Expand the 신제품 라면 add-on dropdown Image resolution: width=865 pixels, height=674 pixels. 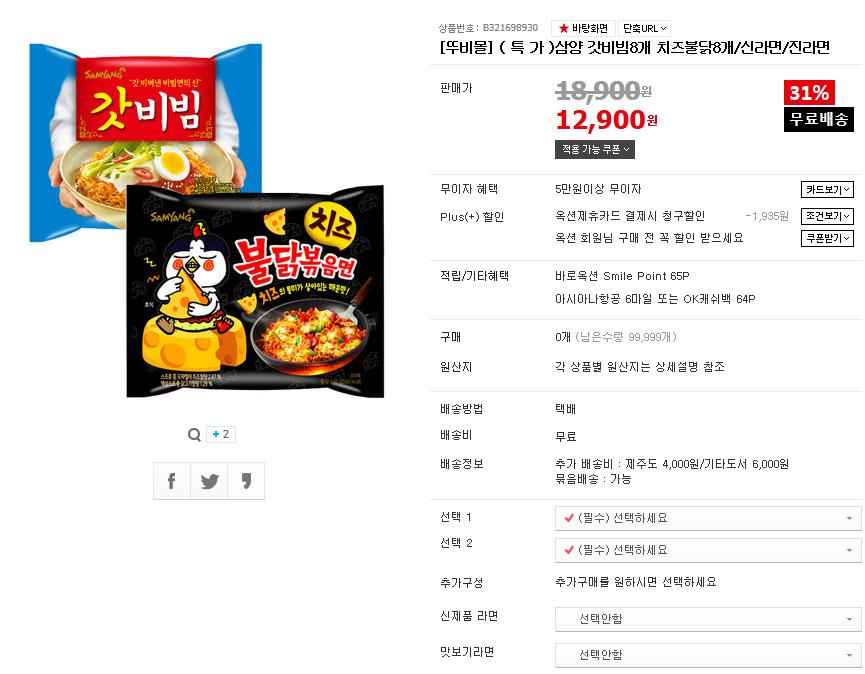tap(708, 619)
